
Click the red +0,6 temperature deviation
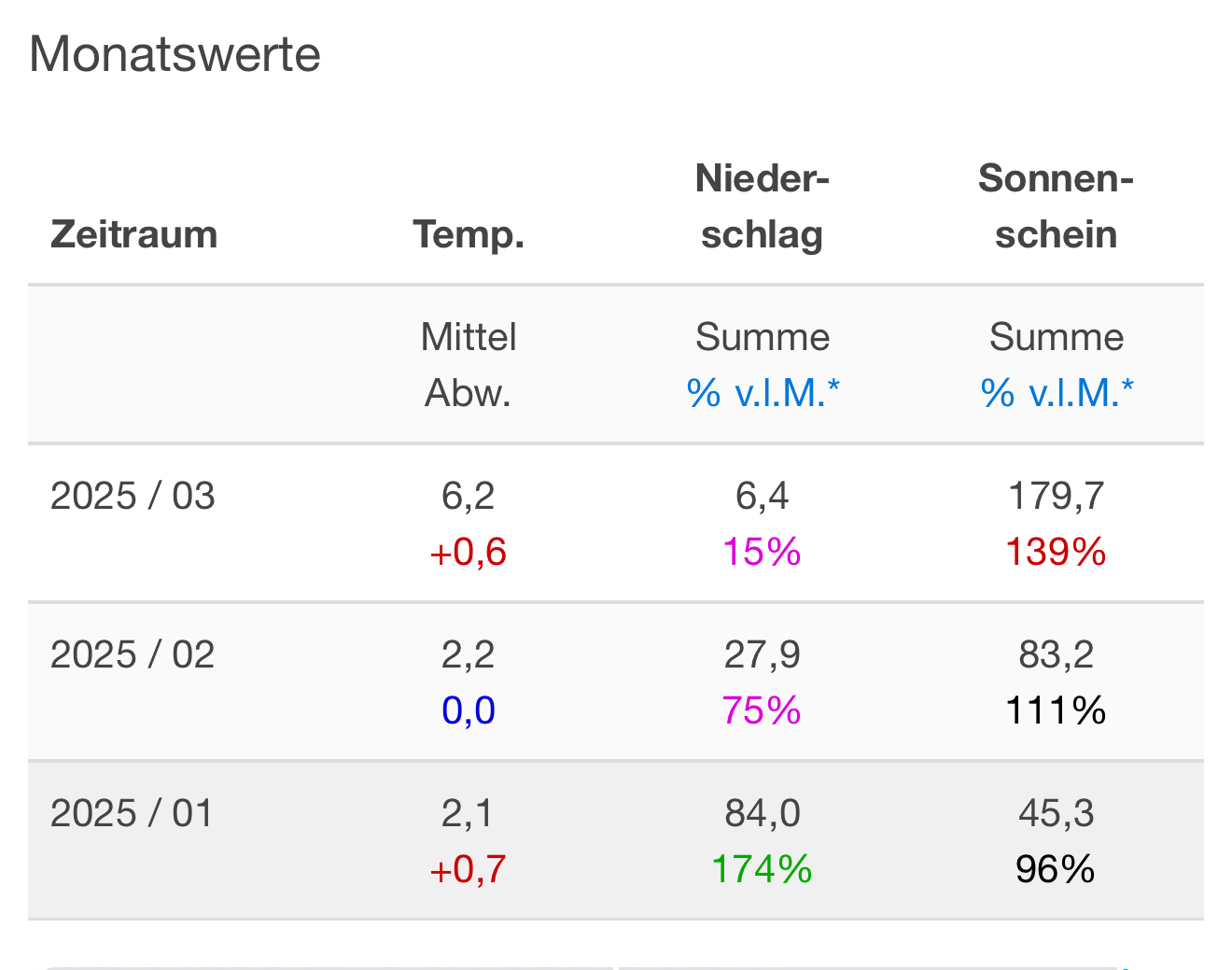(468, 552)
